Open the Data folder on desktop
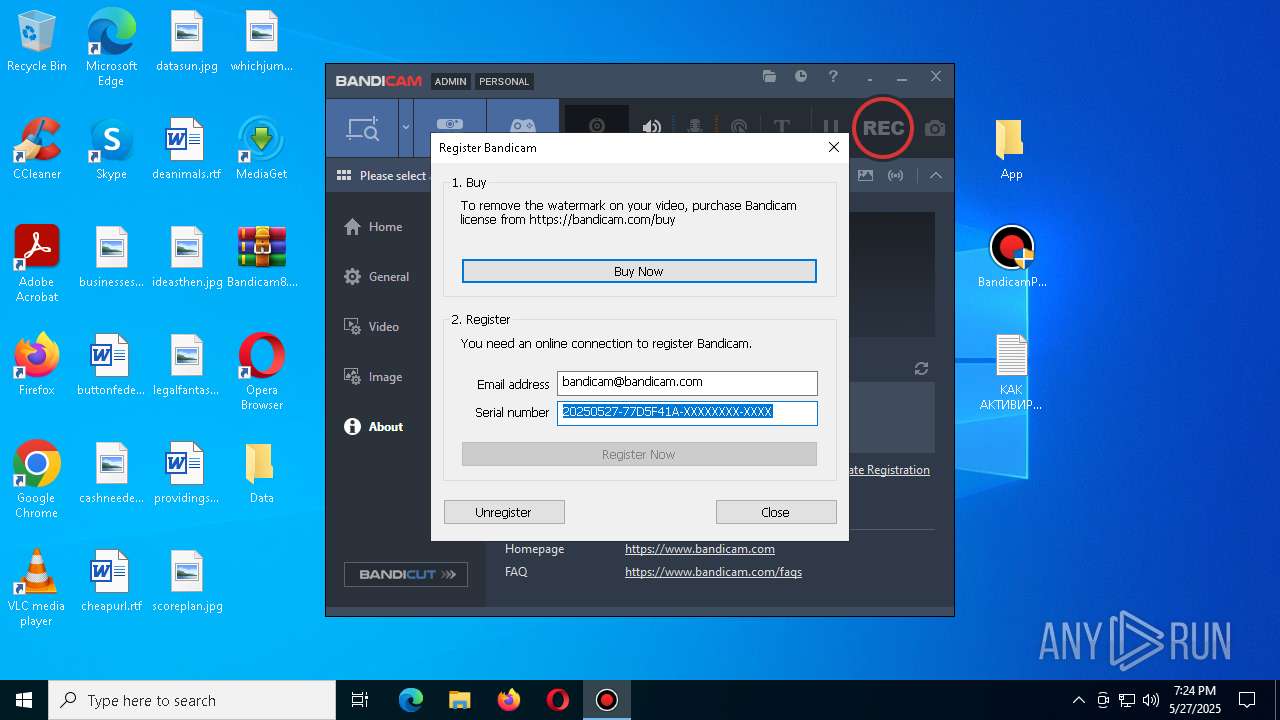Image resolution: width=1280 pixels, height=720 pixels. [x=261, y=474]
